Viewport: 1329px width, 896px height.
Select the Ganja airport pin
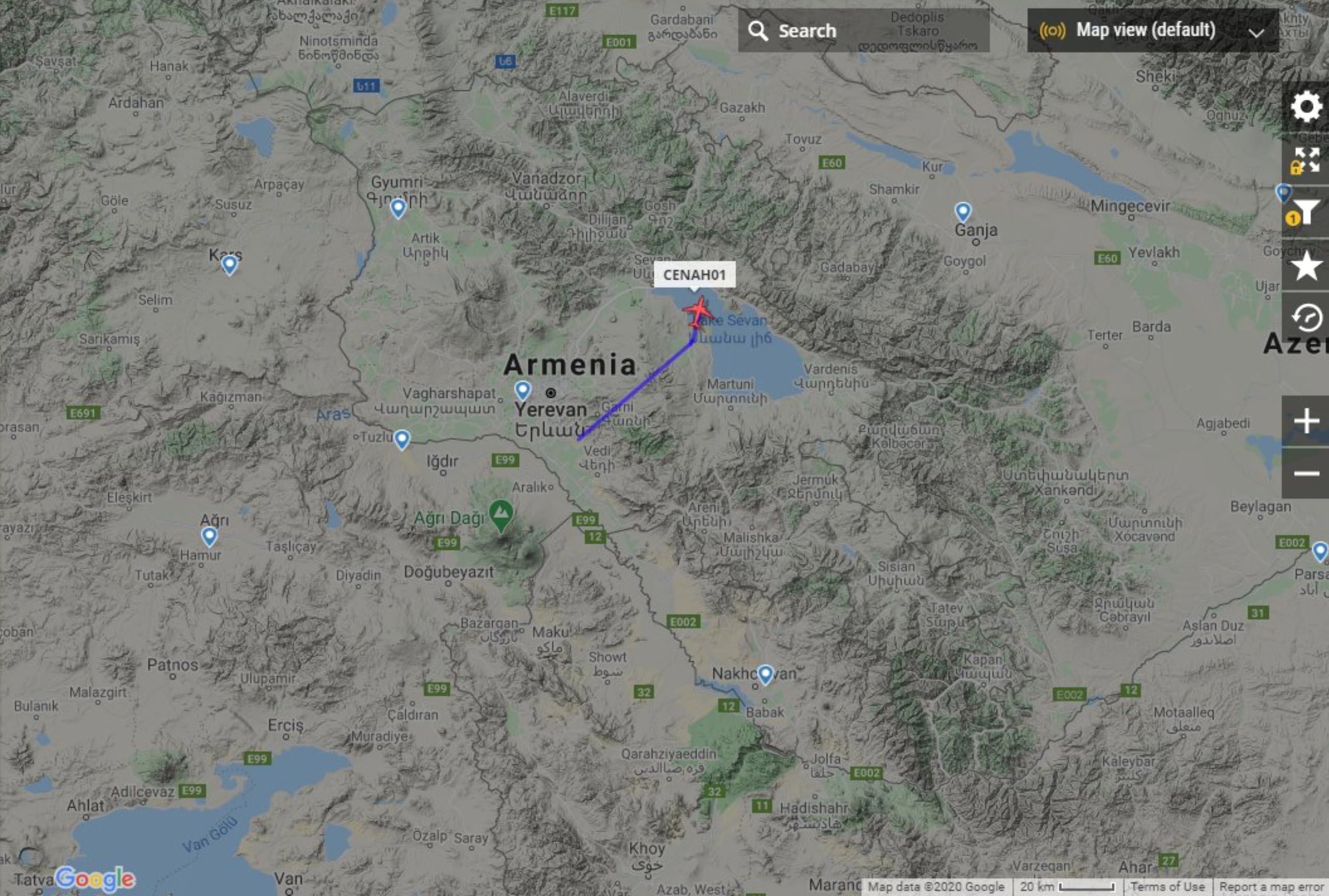[x=963, y=212]
